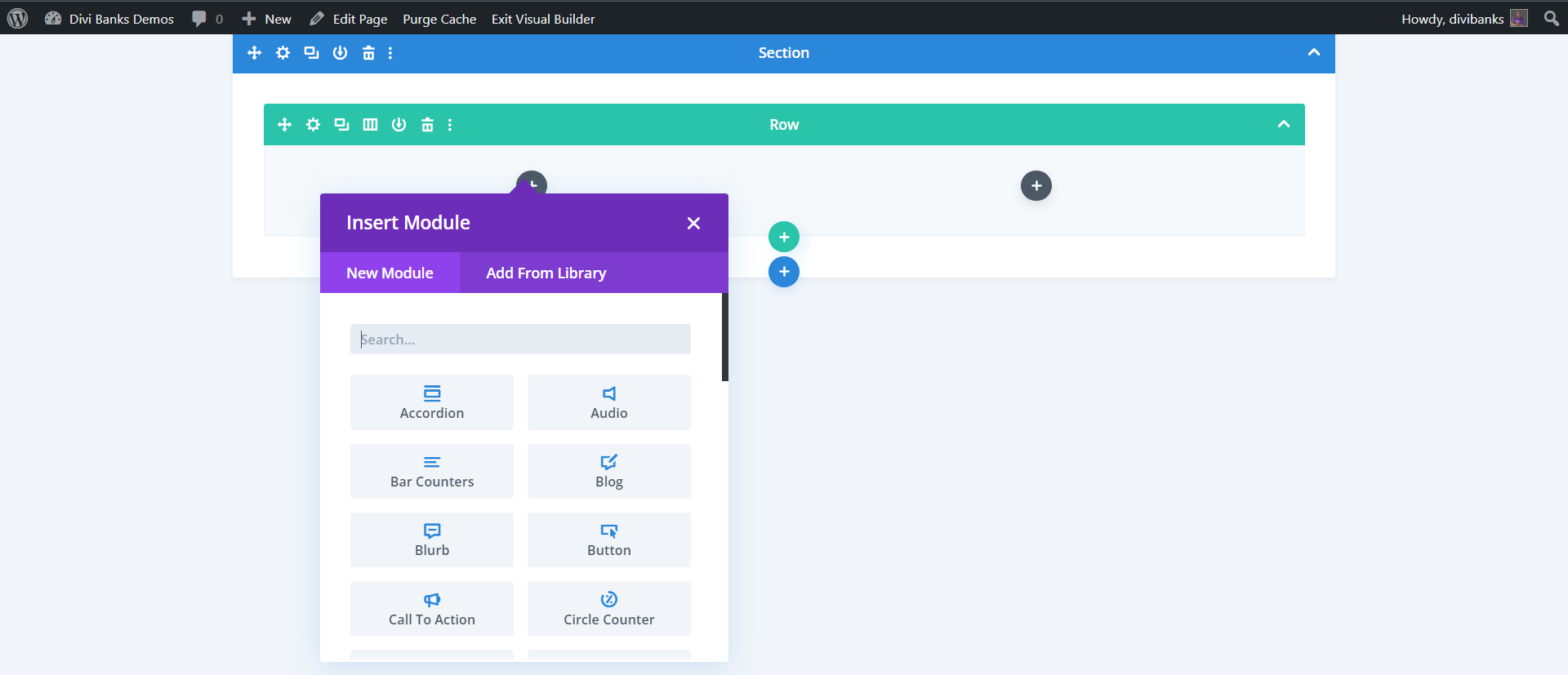Switch to Add From Library tab

click(x=546, y=273)
